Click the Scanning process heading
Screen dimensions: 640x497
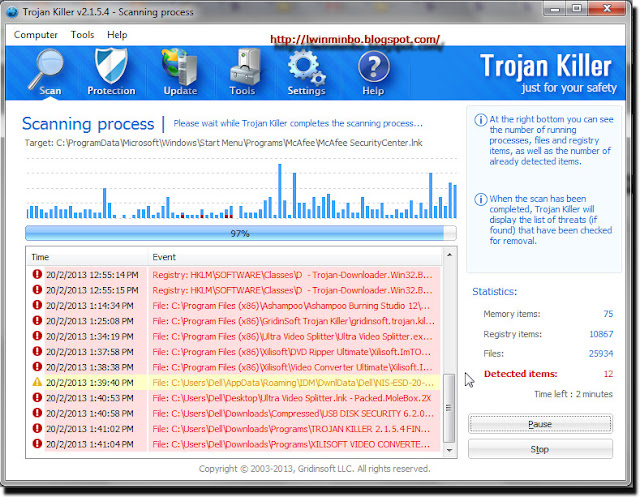[x=88, y=124]
